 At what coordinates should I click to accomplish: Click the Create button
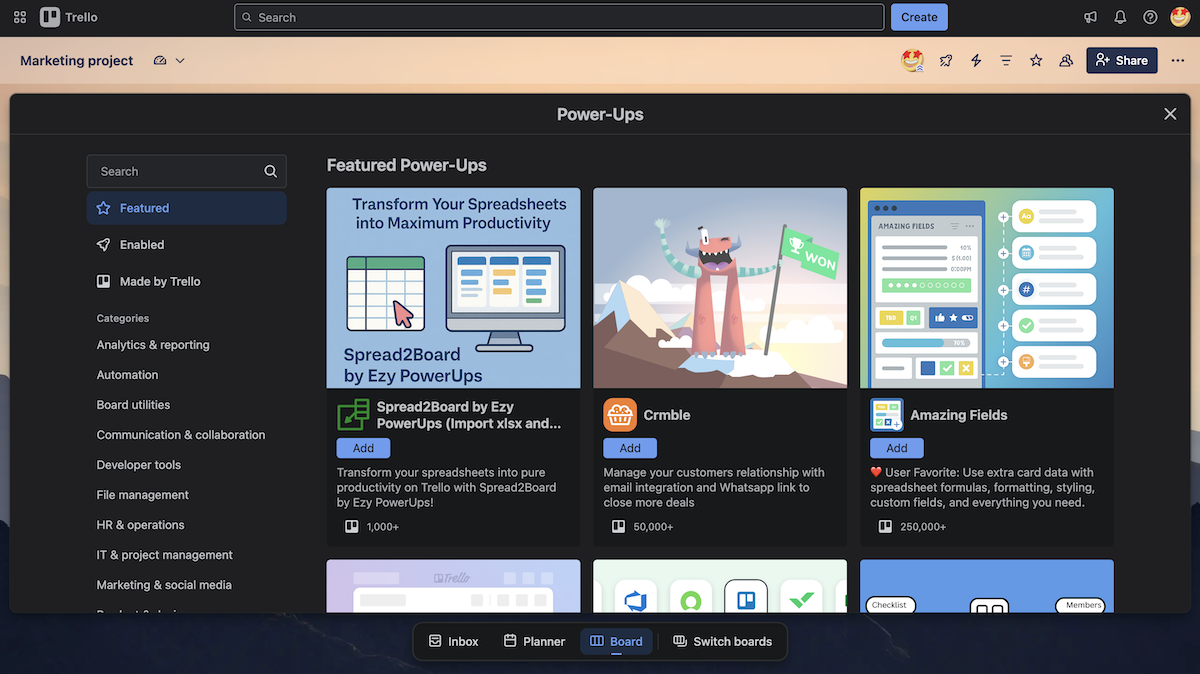[x=918, y=17]
